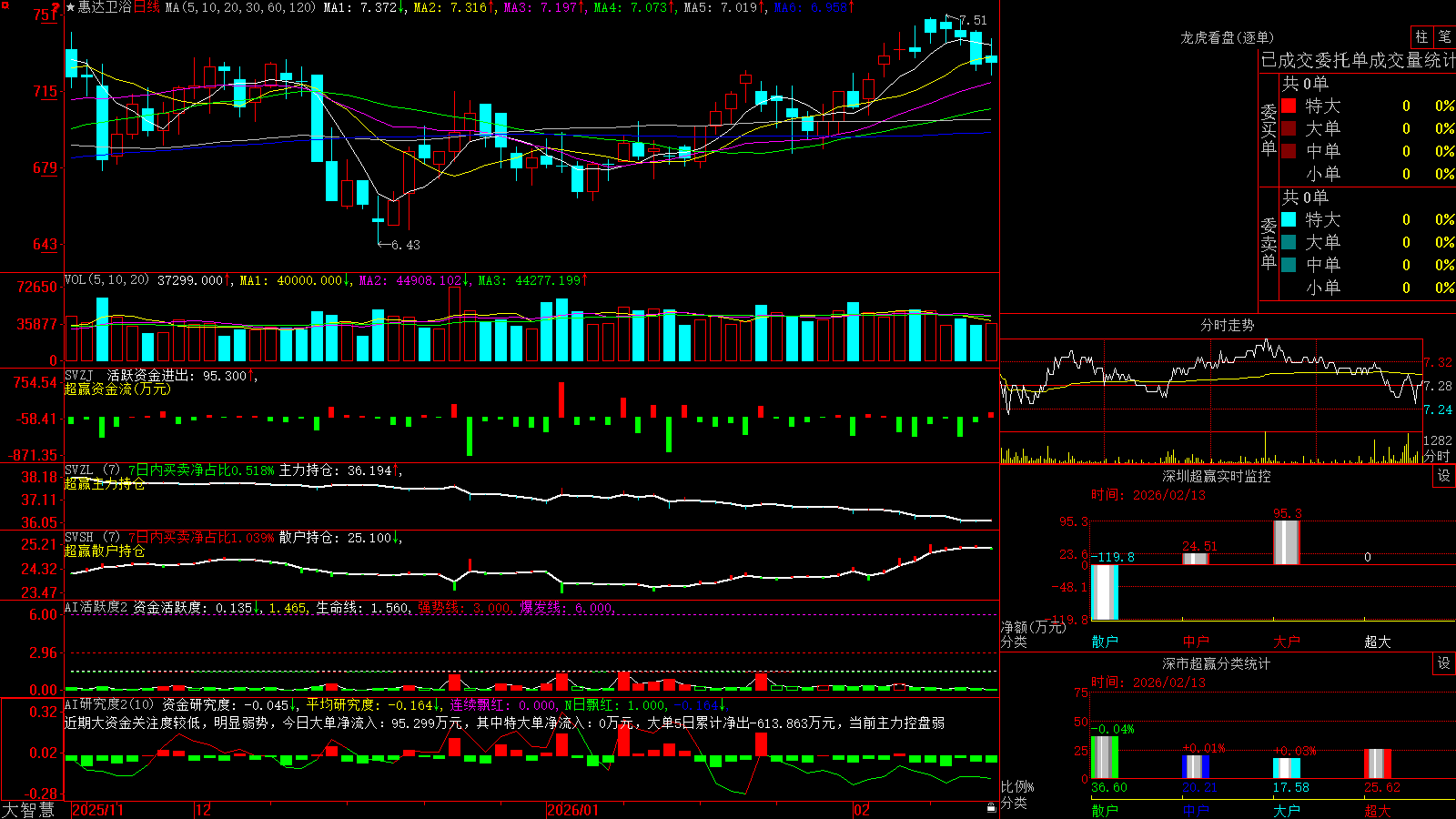Click red 超大 bar labeled 25.62
The height and width of the screenshot is (819, 1456).
tap(1377, 764)
